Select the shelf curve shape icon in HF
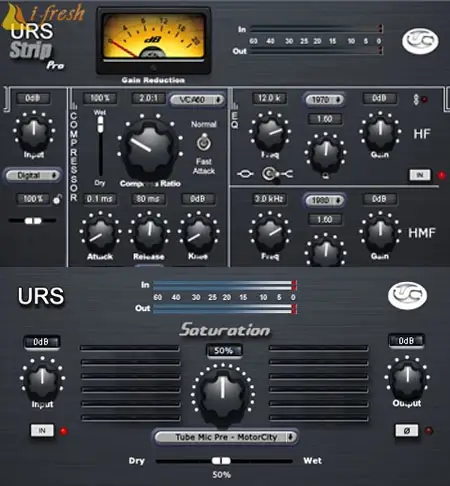Viewport: 450px width, 486px height. (287, 174)
